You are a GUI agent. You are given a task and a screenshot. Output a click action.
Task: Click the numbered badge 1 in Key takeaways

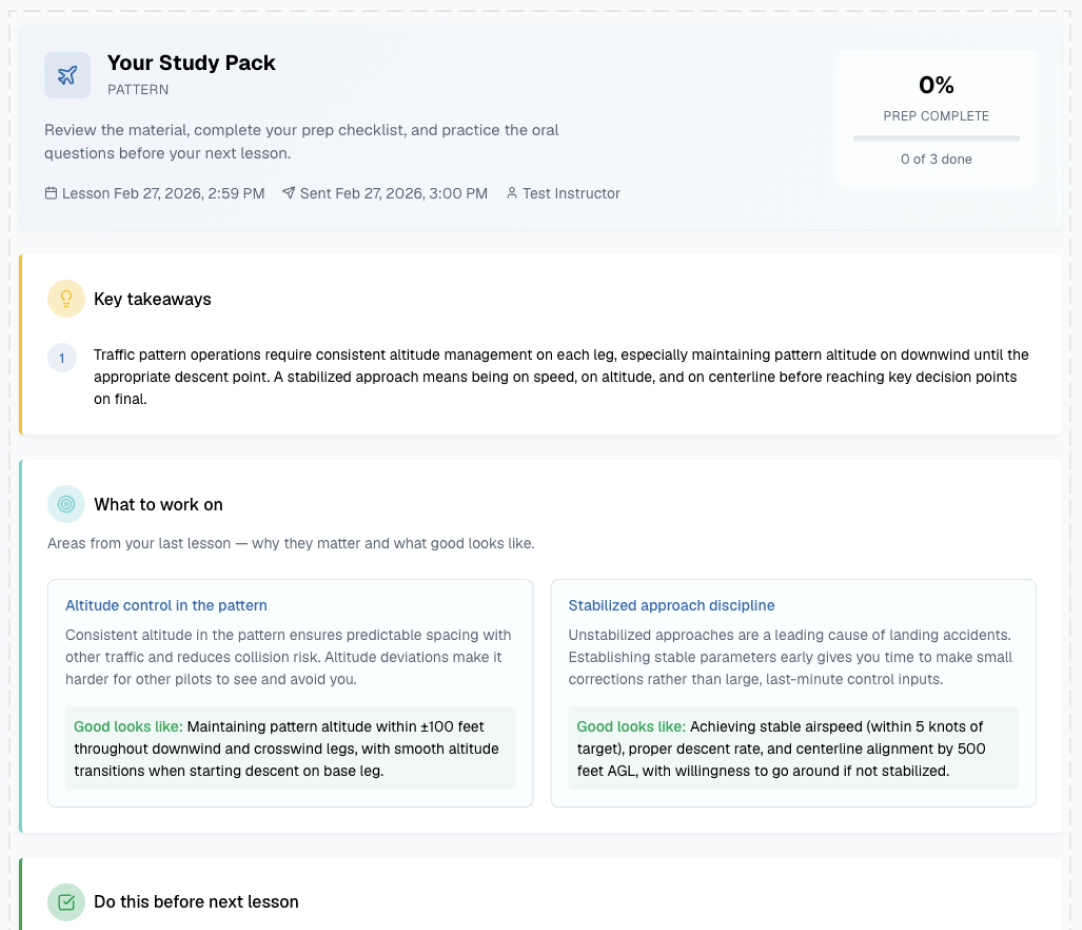(x=64, y=356)
